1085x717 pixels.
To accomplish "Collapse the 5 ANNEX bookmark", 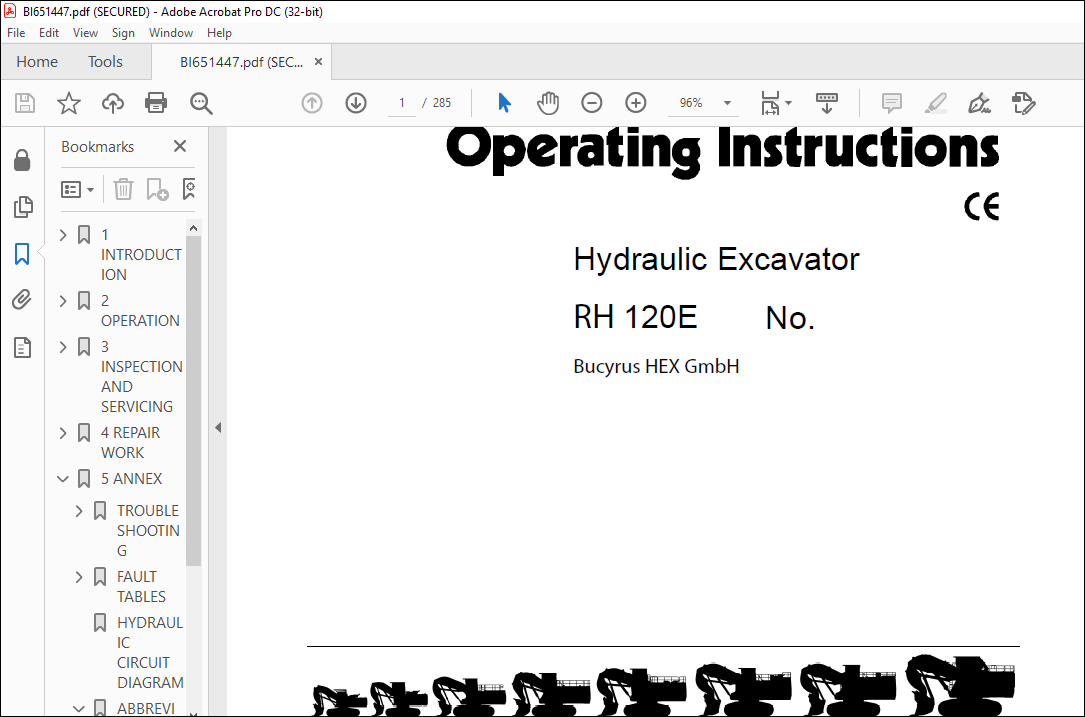I will click(x=63, y=479).
